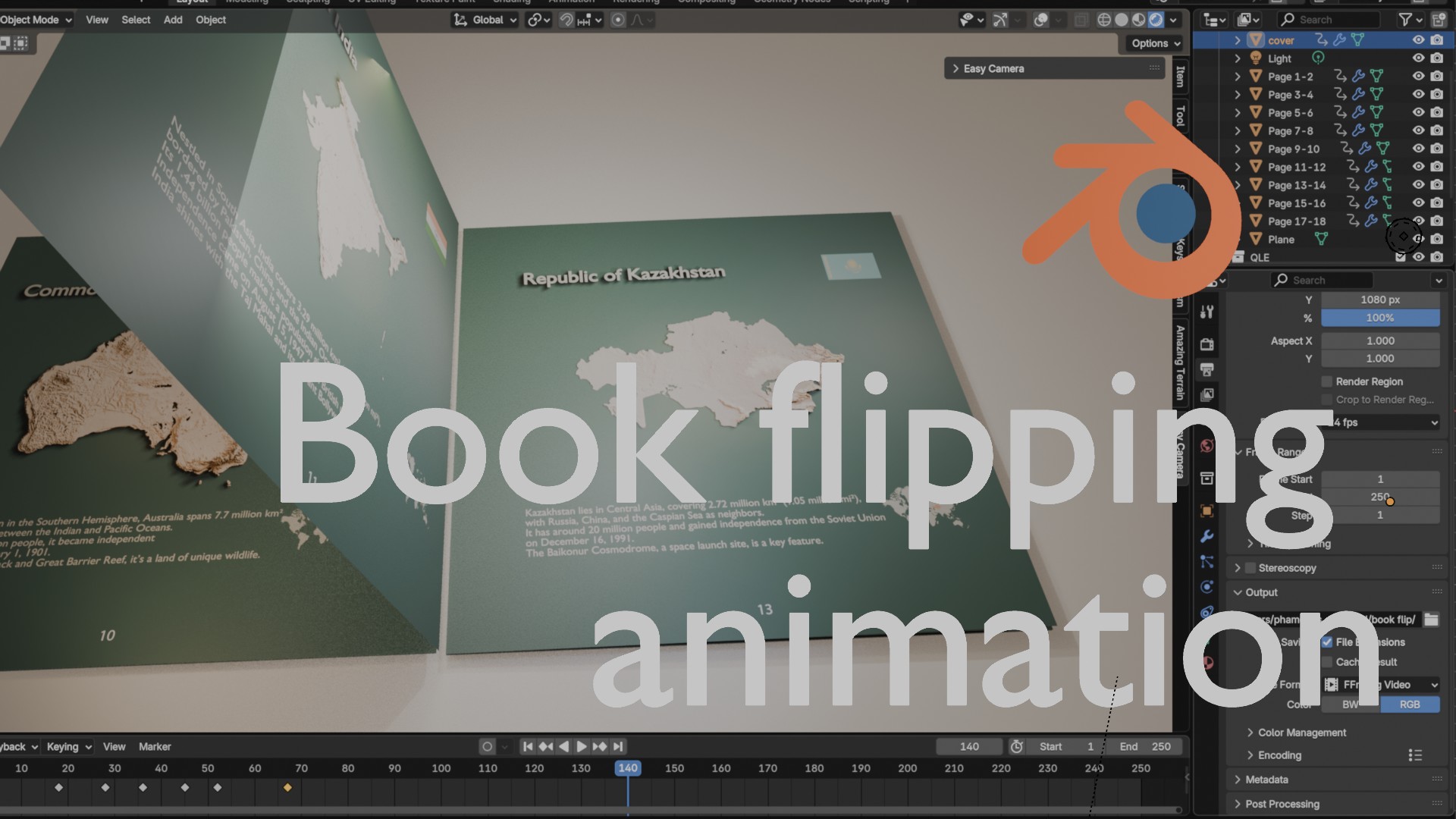Open the Global transform orientation dropdown
Image resolution: width=1456 pixels, height=819 pixels.
(485, 20)
